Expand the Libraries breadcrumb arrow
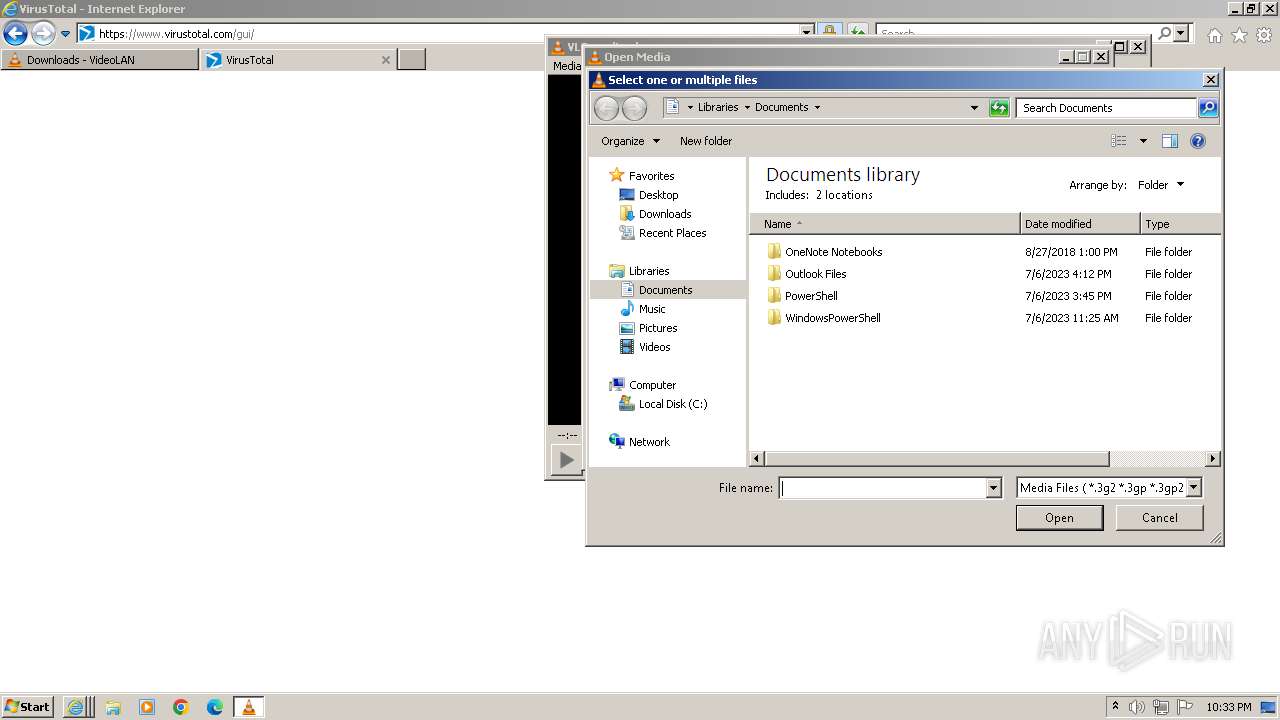The image size is (1280, 720). click(x=747, y=108)
